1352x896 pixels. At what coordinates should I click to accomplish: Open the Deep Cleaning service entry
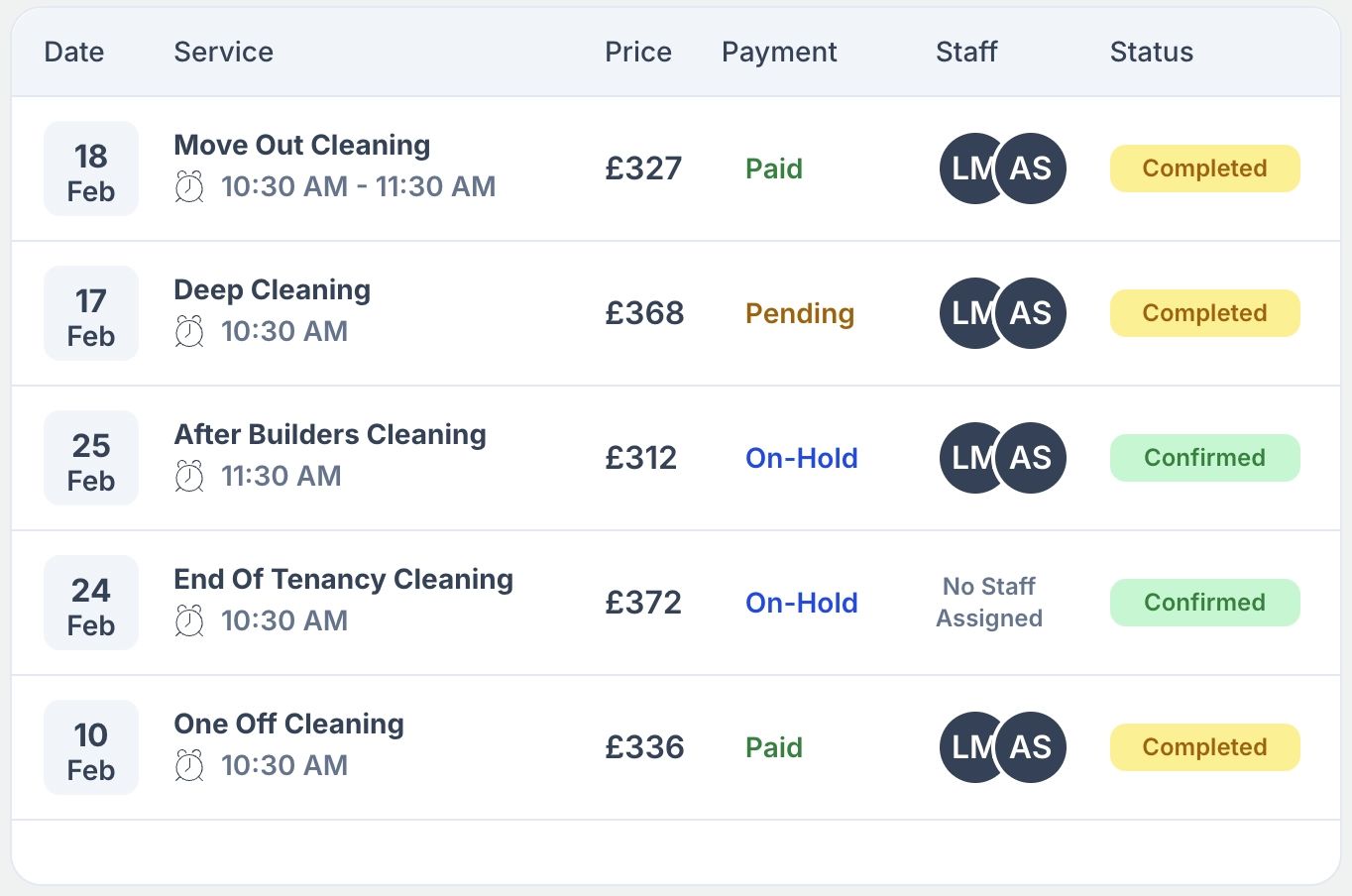click(x=272, y=290)
